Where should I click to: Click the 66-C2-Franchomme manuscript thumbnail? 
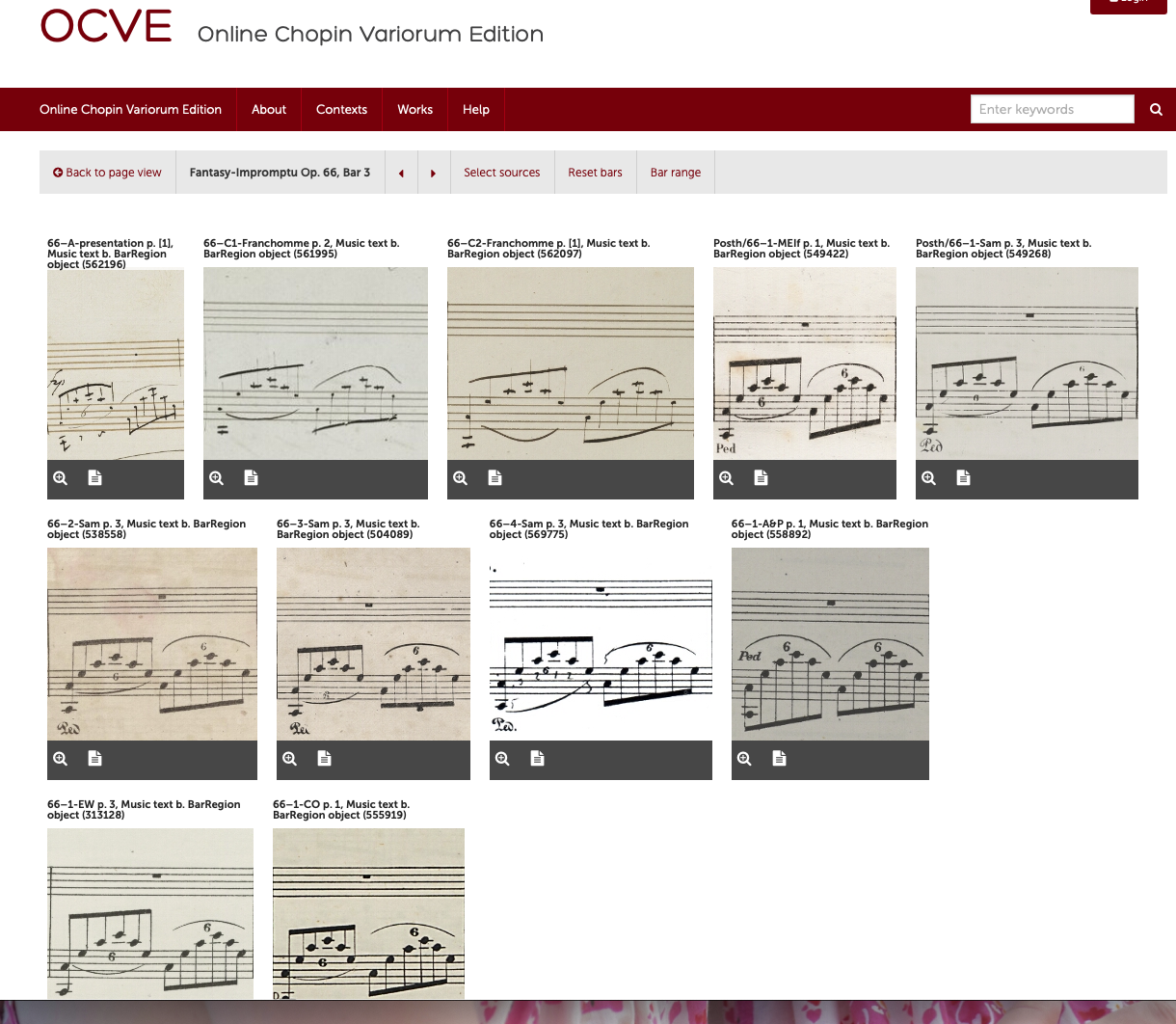pos(571,364)
